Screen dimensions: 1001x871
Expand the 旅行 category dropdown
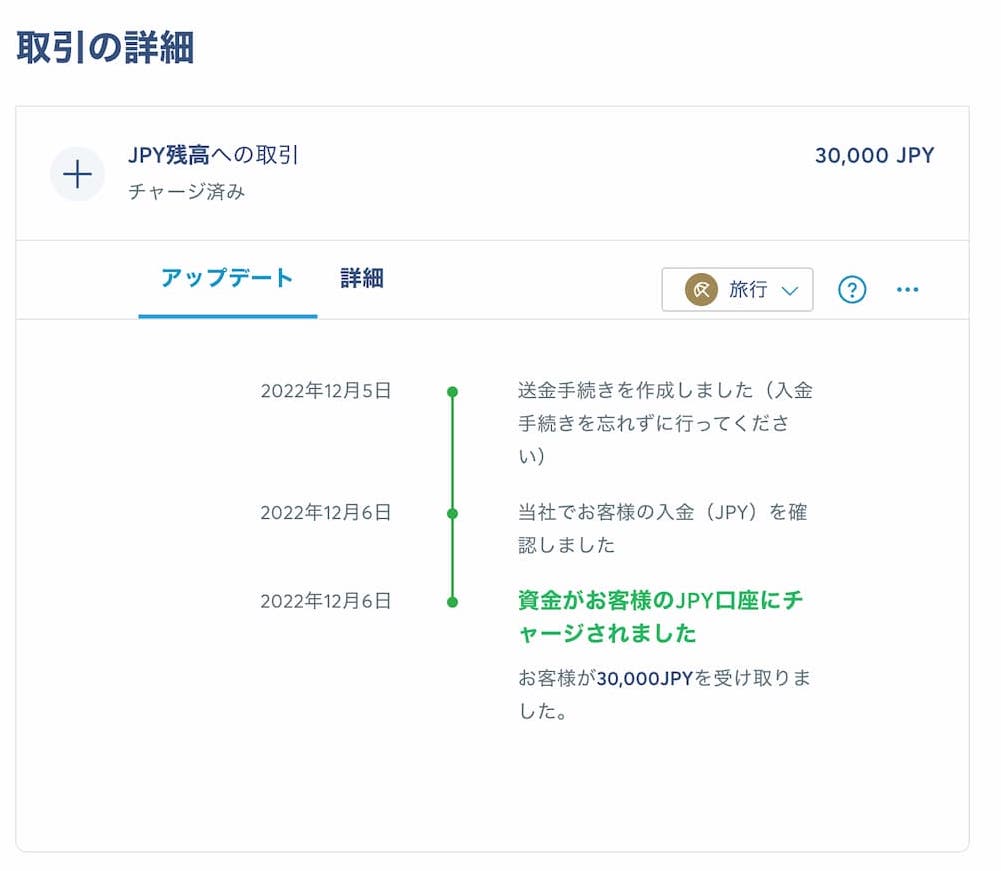[x=737, y=290]
